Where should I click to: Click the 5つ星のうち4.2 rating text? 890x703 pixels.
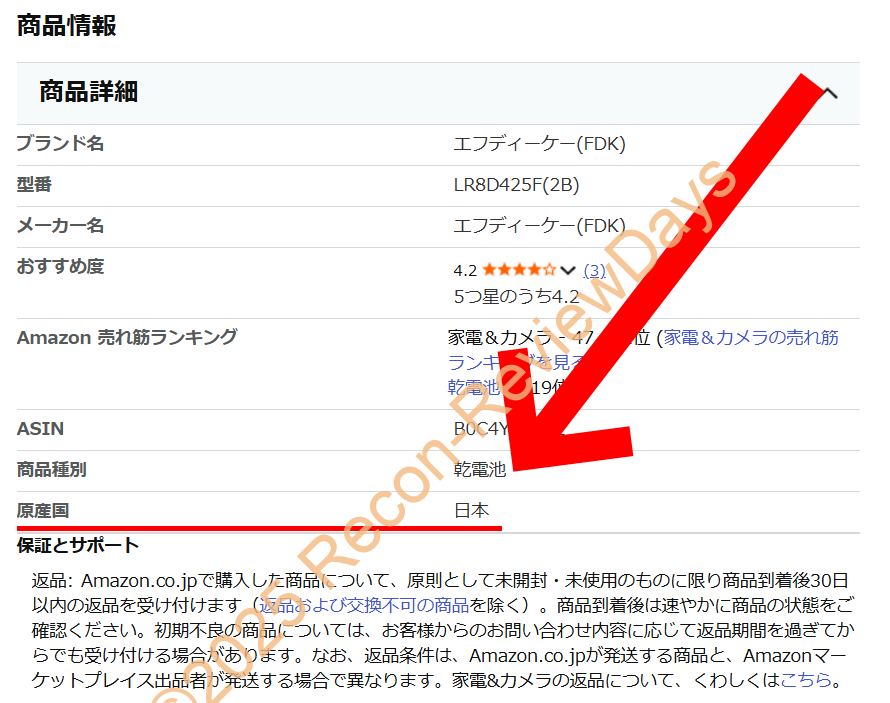click(518, 297)
